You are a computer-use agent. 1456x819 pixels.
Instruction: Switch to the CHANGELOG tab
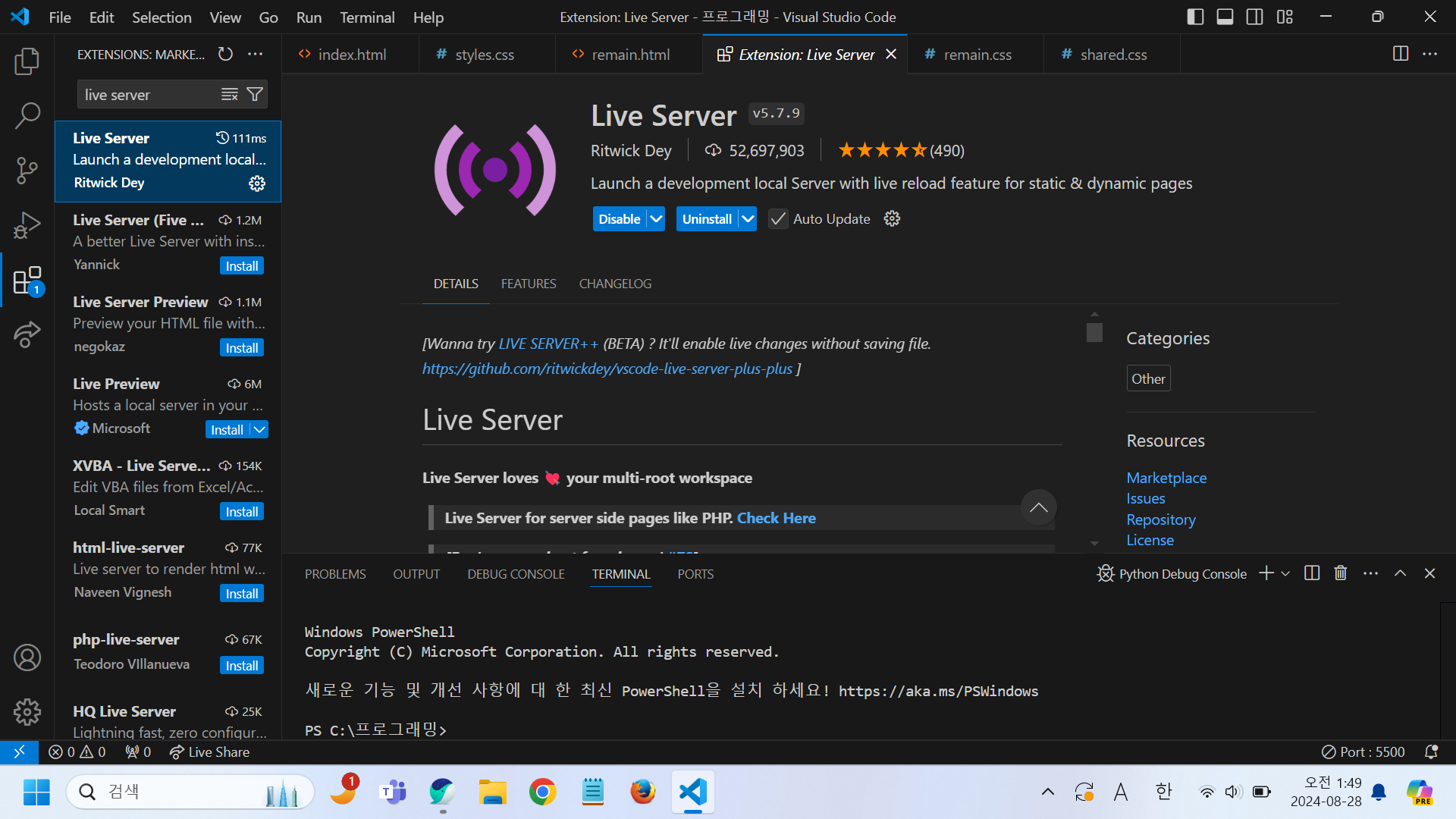[615, 284]
